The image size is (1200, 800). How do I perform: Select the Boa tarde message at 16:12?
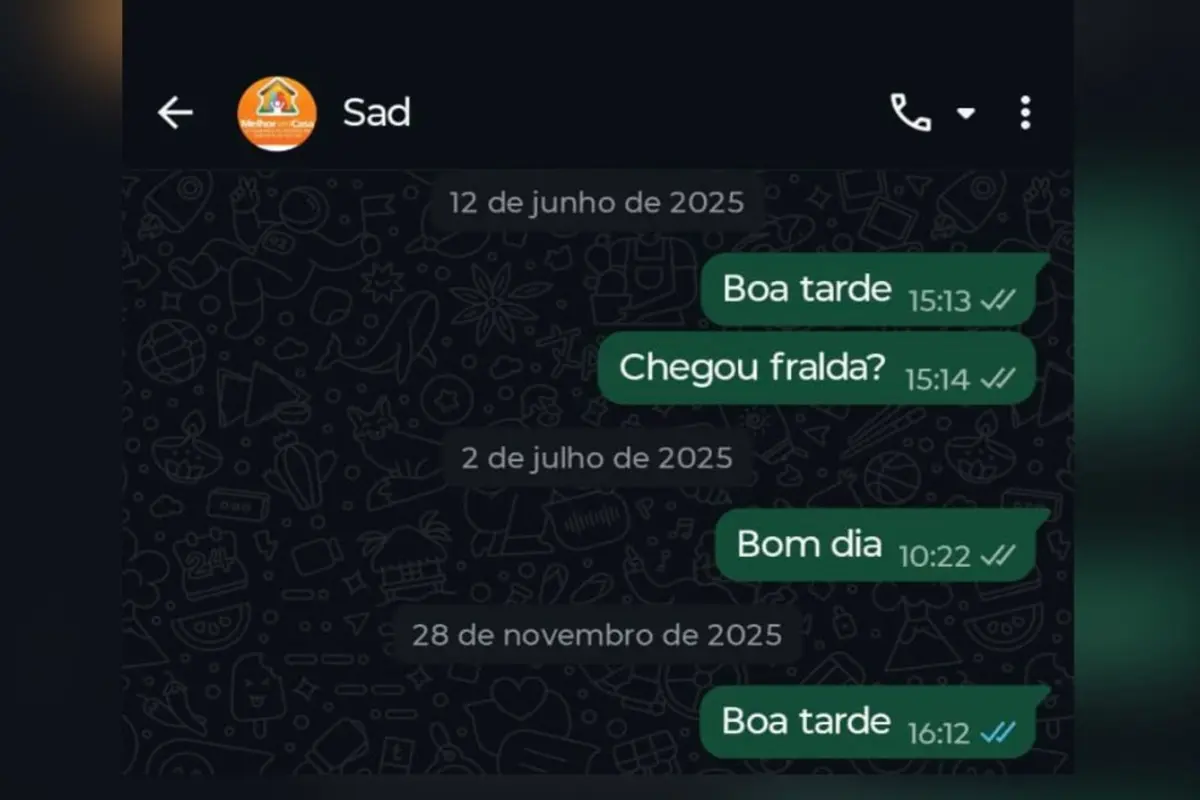click(x=868, y=722)
